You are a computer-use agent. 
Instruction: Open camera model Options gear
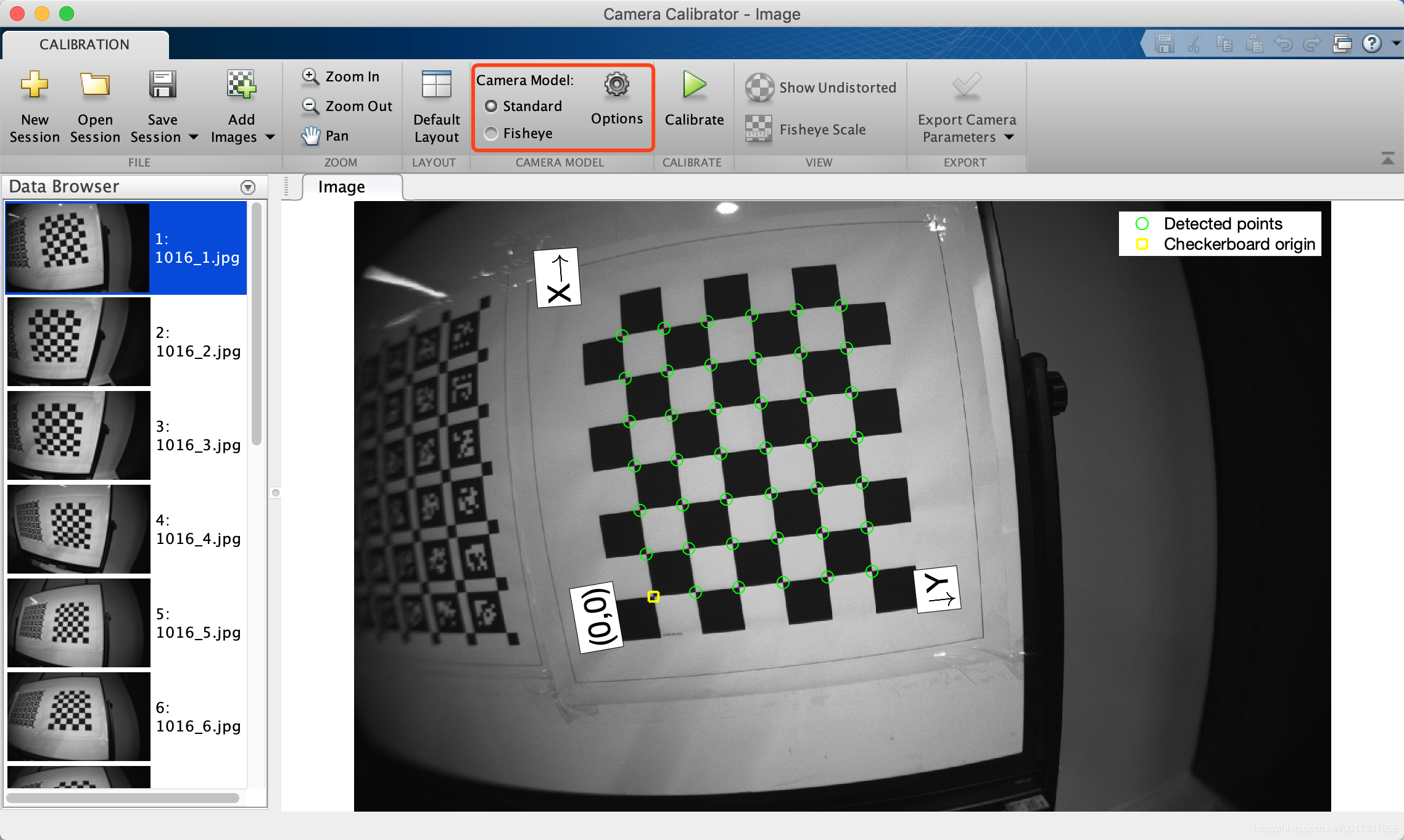tap(616, 85)
